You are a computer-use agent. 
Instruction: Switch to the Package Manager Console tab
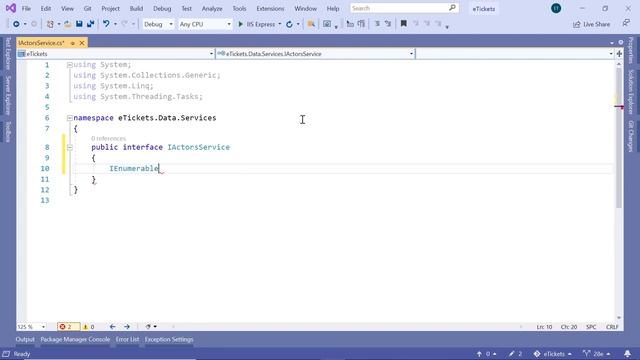click(75, 339)
